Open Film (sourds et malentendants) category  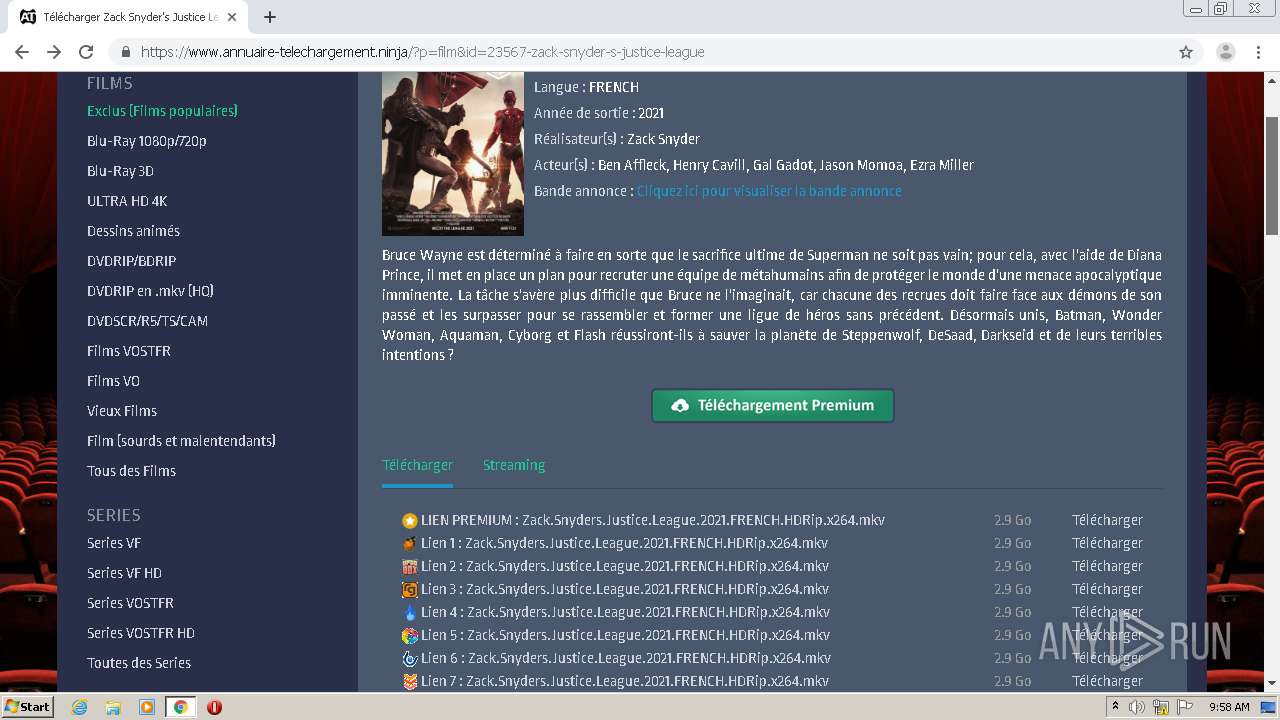tap(181, 441)
